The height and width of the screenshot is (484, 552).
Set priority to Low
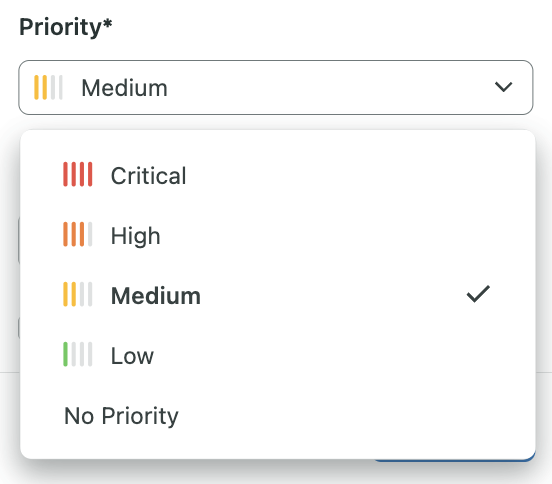click(132, 356)
